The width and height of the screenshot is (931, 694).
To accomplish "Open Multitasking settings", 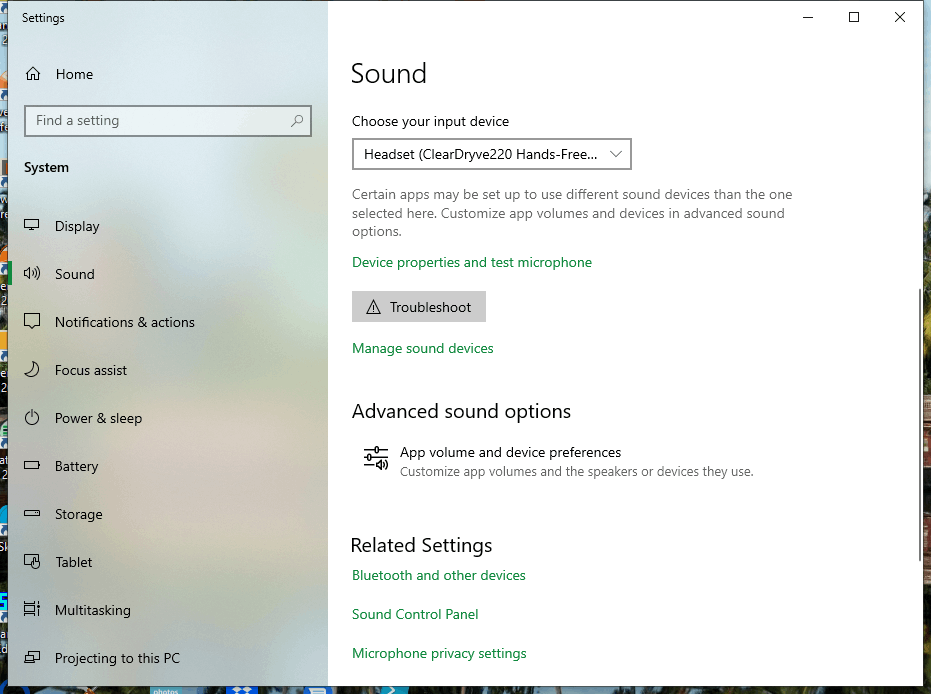I will (x=168, y=610).
